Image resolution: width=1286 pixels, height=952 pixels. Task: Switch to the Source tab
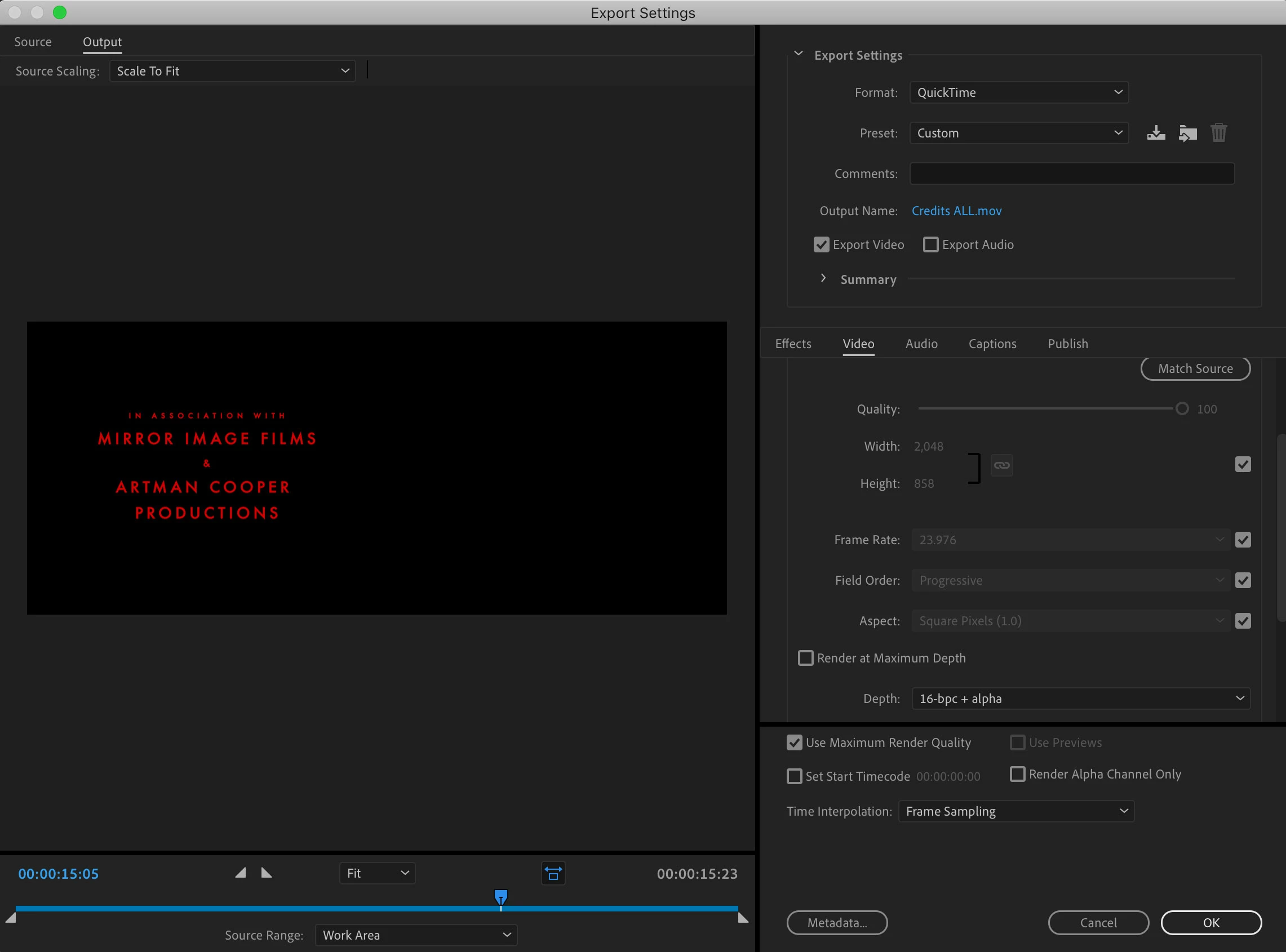click(x=33, y=42)
